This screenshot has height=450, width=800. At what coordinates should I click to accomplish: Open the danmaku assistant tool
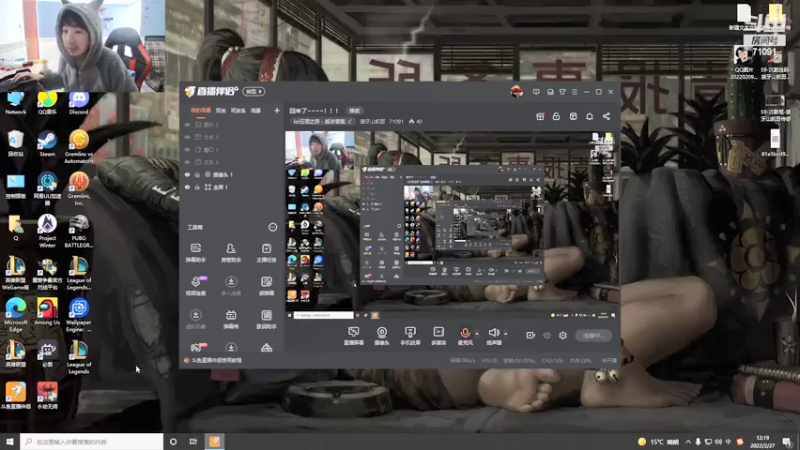tap(195, 253)
